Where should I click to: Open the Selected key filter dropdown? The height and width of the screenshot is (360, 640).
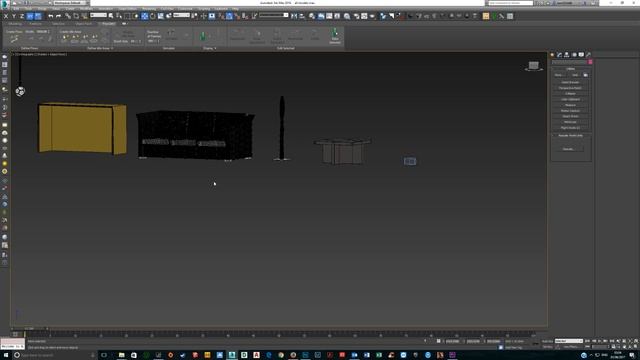point(569,341)
